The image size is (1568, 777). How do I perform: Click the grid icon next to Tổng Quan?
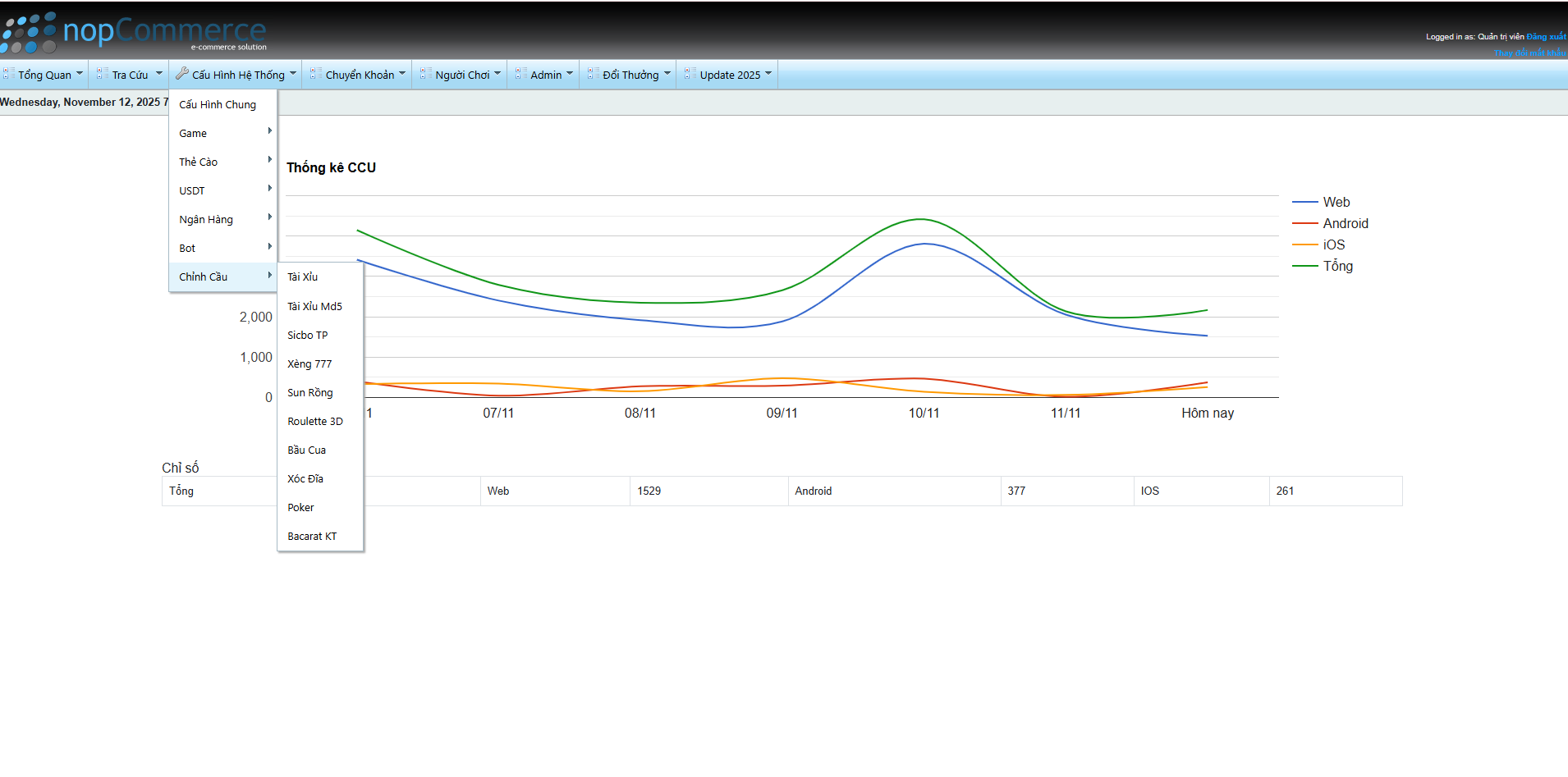pyautogui.click(x=8, y=74)
